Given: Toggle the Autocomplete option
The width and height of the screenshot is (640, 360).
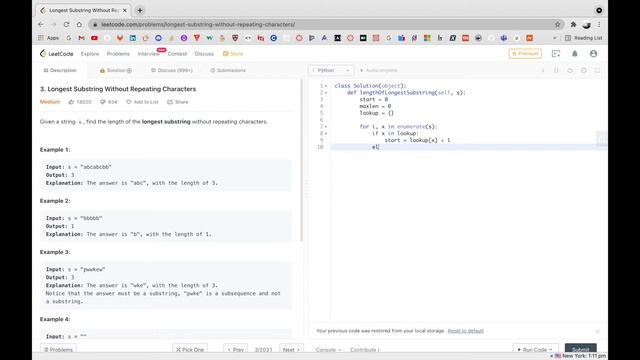Looking at the screenshot, I should click(x=378, y=71).
